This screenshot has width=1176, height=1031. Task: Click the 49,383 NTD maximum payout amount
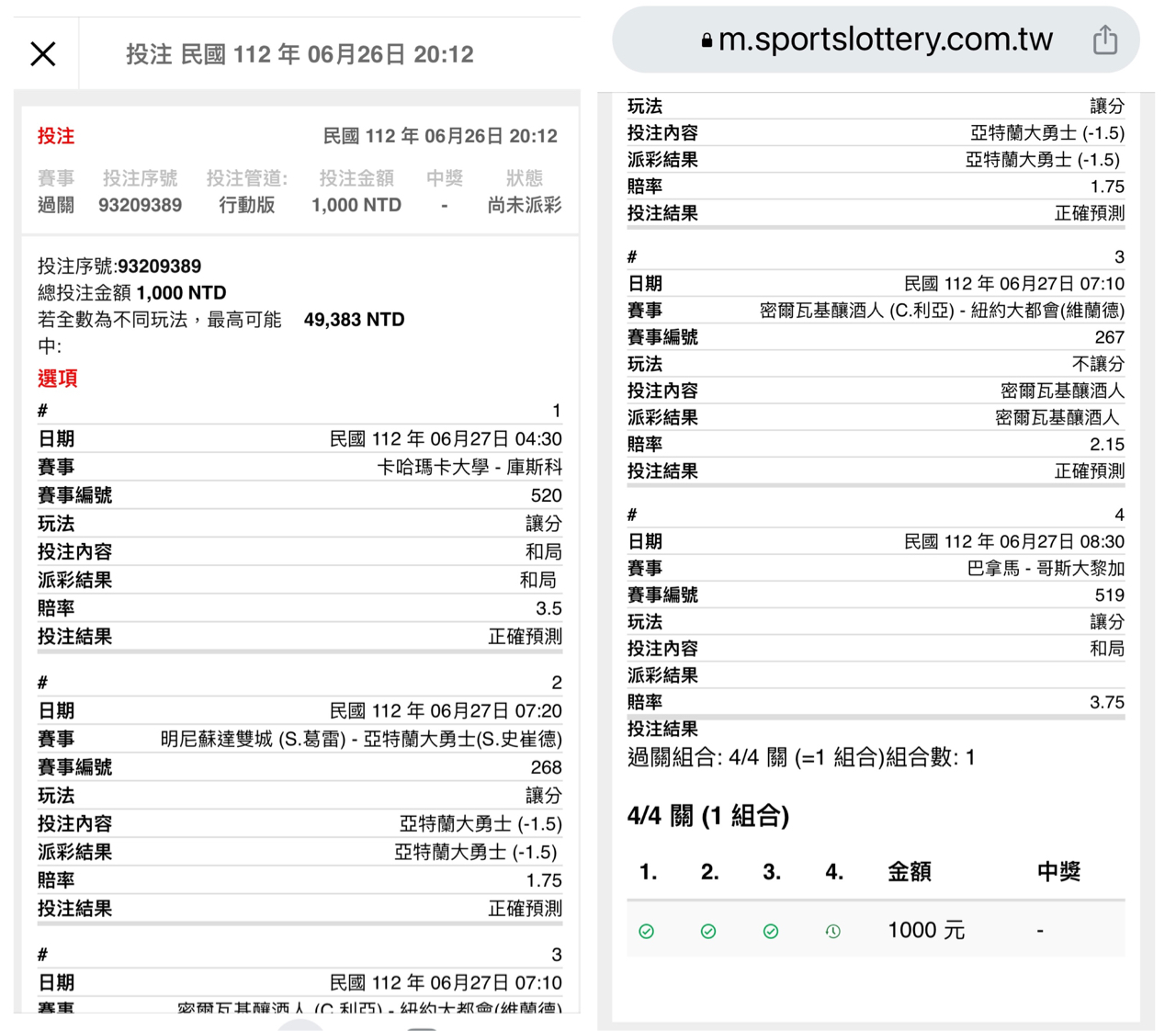[x=354, y=320]
